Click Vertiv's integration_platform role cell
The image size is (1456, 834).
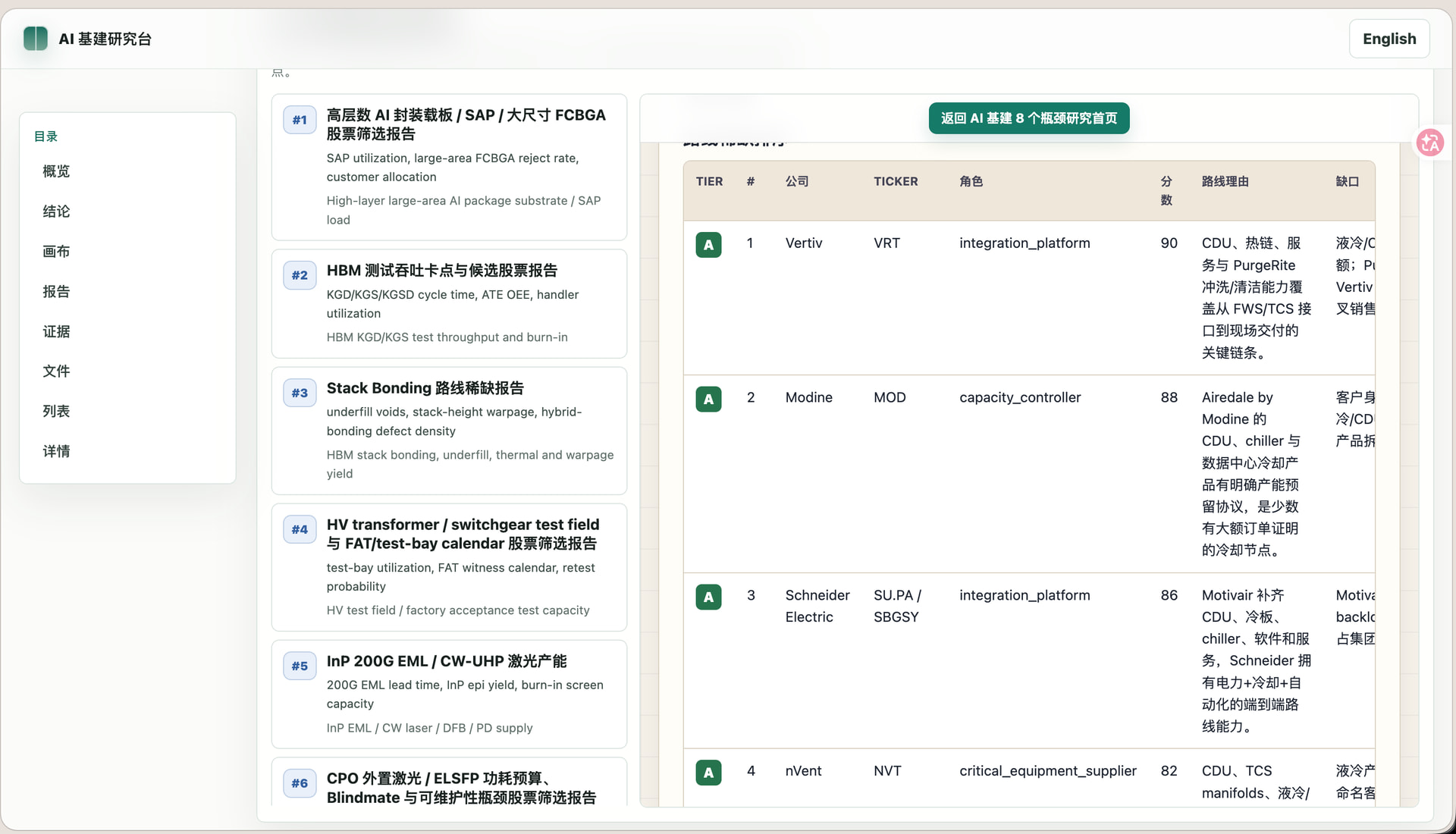click(1025, 243)
